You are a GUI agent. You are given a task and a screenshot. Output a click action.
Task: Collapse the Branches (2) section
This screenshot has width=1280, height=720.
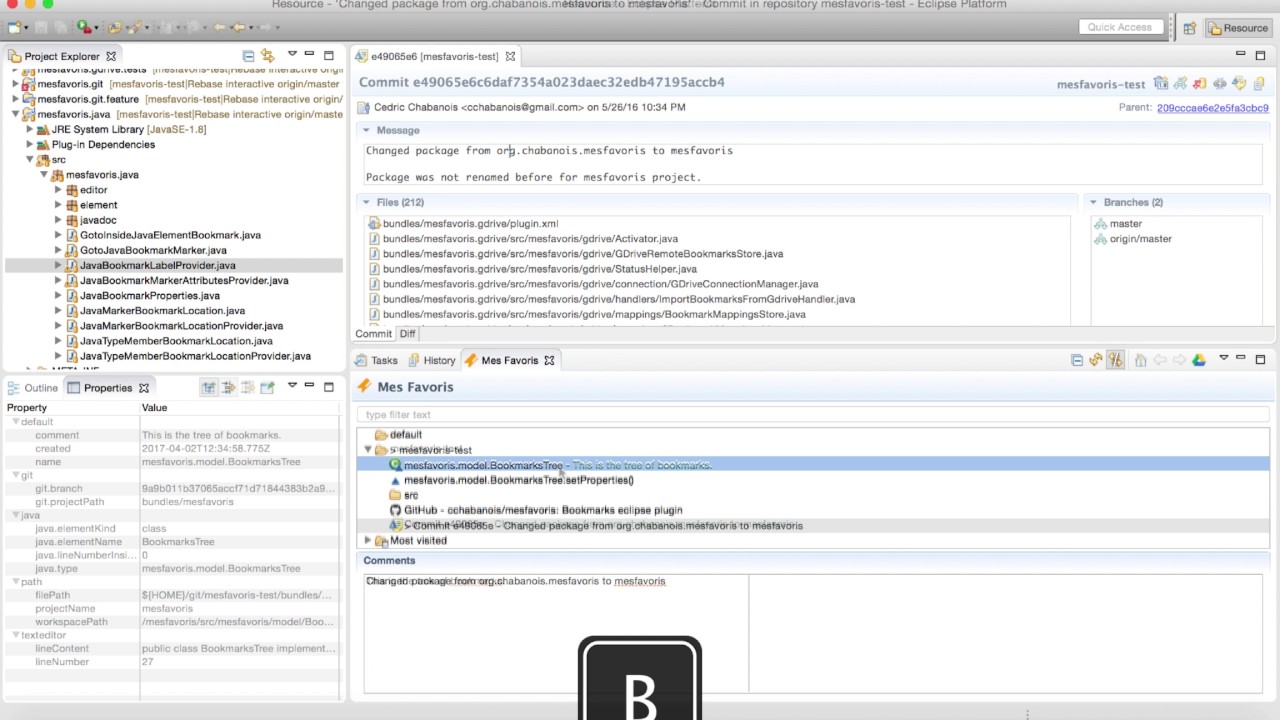click(1093, 202)
